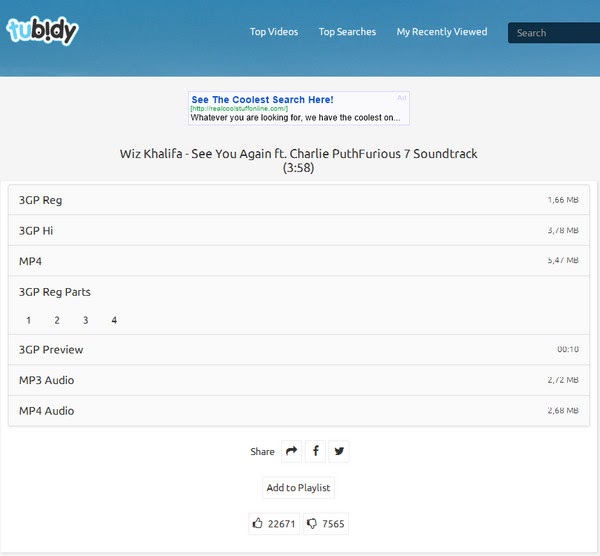Select 3GP Reg part 2

(57, 320)
